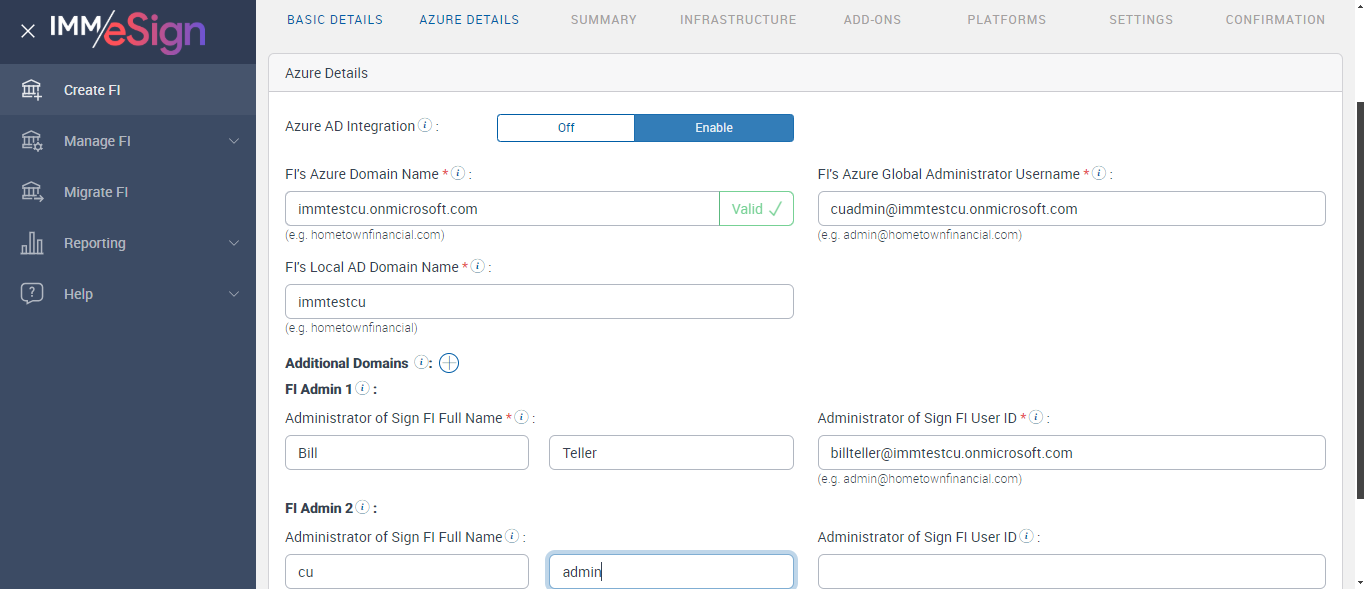Close the sidebar with the X icon
The width and height of the screenshot is (1366, 589).
click(28, 31)
